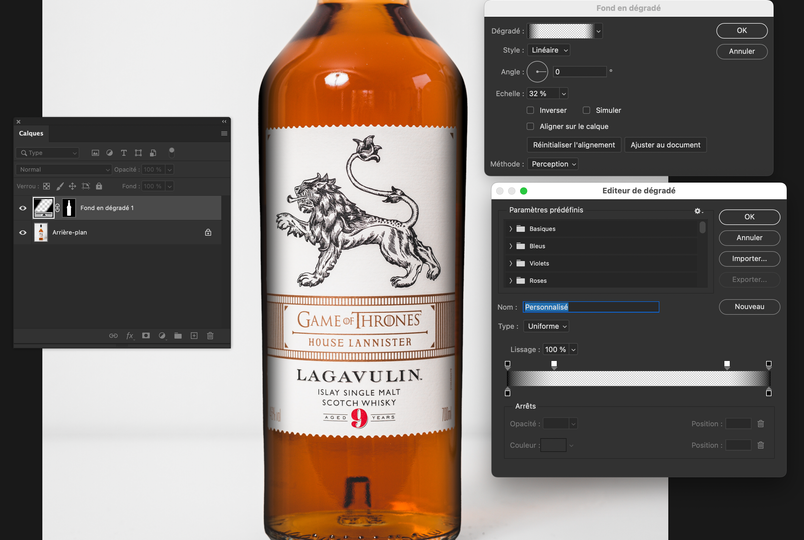Toggle the layer filtering on/off switch

point(171,152)
